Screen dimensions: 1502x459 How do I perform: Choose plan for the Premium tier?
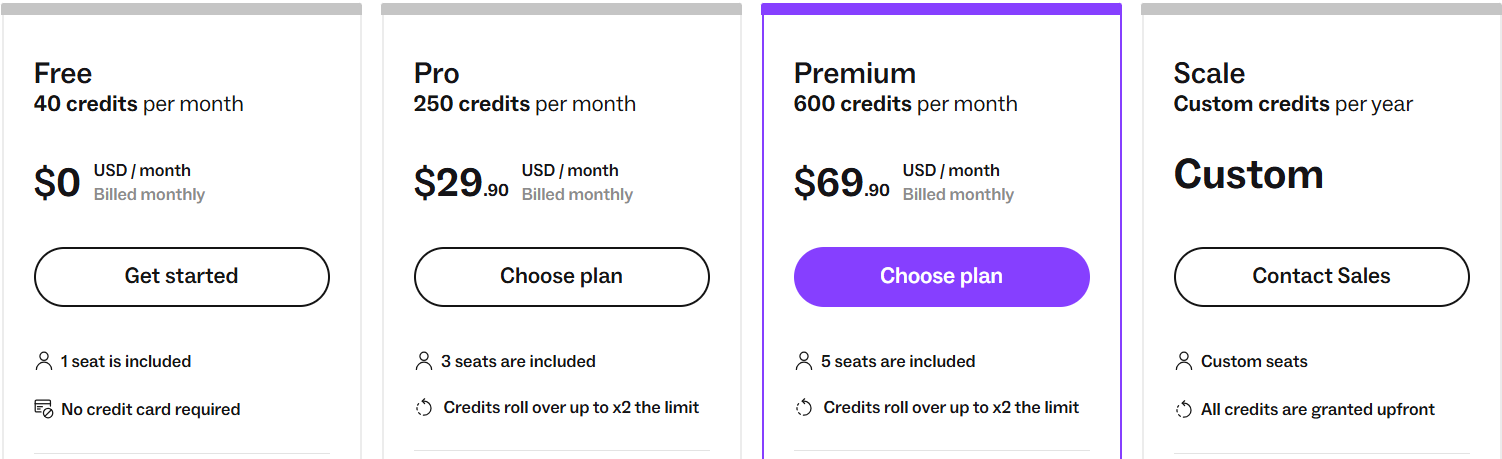point(941,276)
